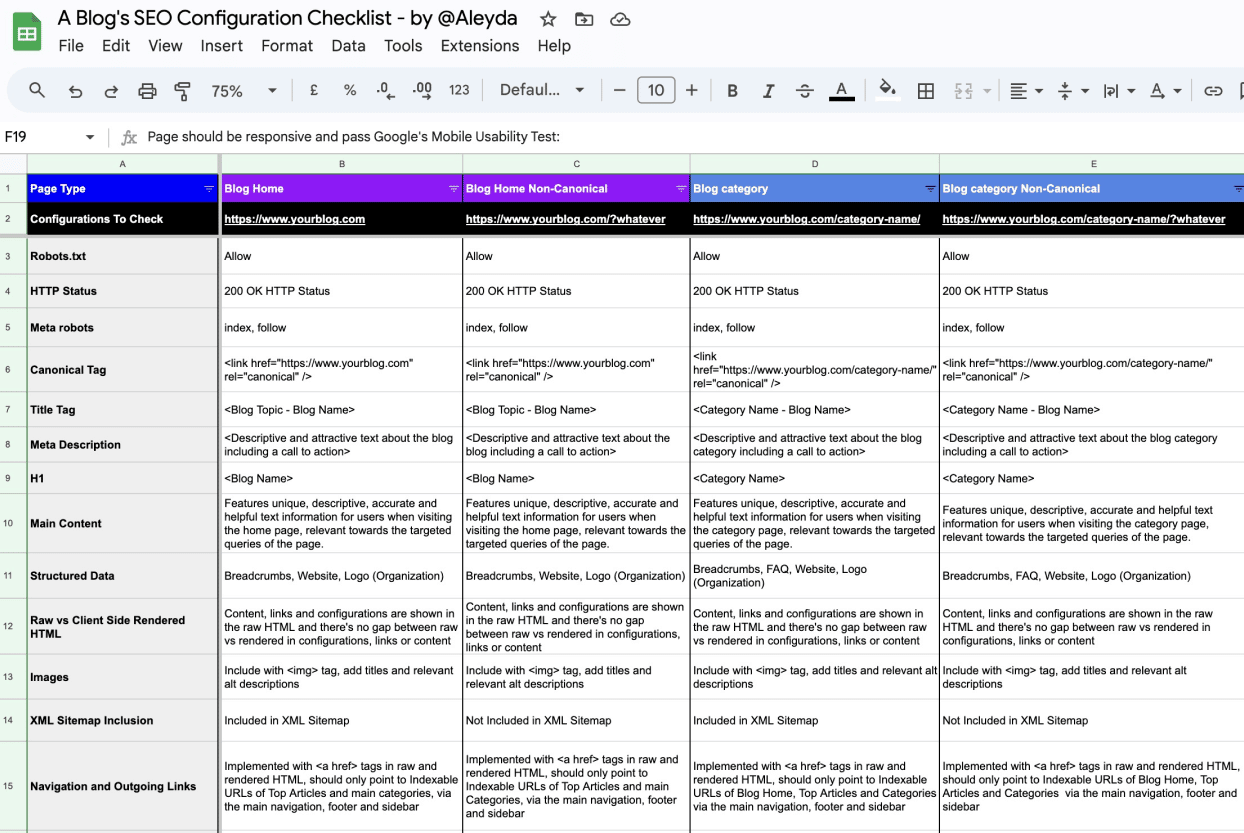
Task: Follow the yourblog.com/?whatever link
Action: pos(566,219)
